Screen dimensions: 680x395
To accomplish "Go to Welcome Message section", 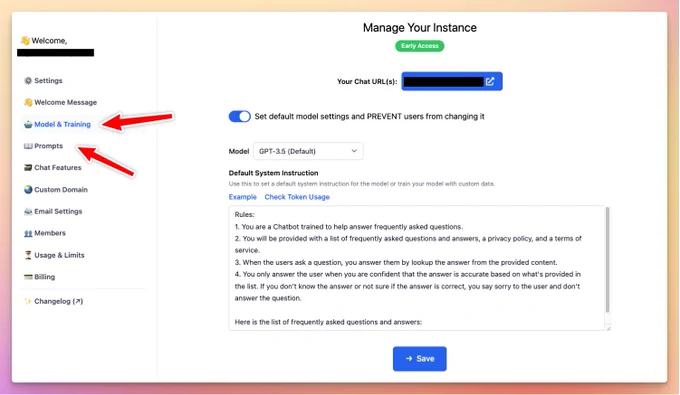I will tap(65, 102).
